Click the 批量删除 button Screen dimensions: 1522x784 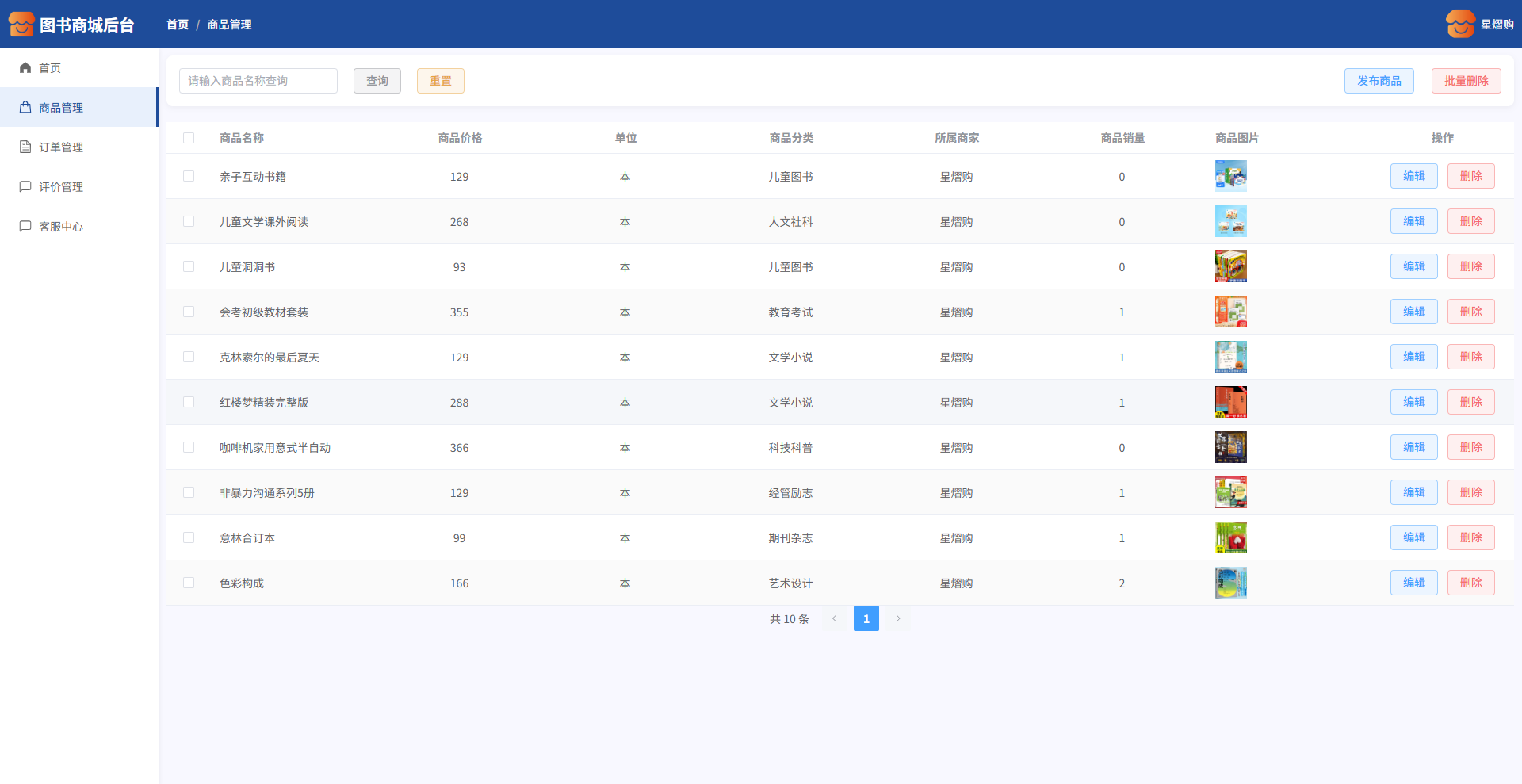(x=1466, y=81)
